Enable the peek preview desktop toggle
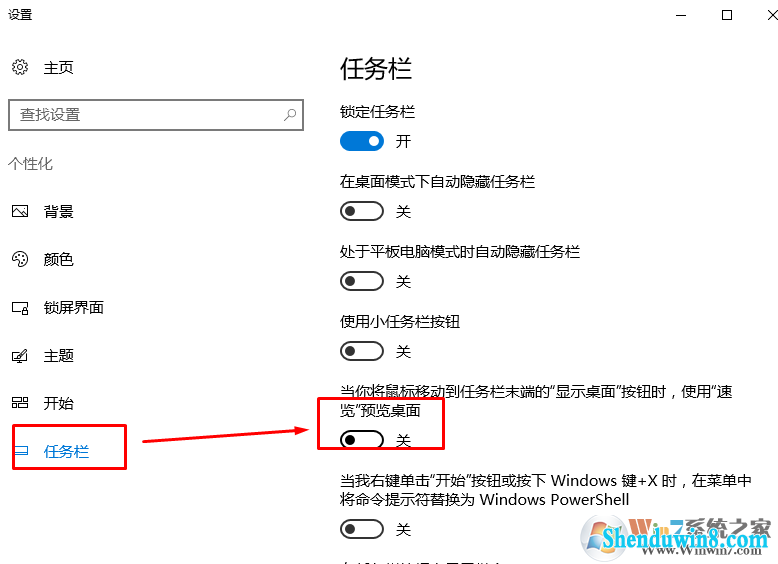The width and height of the screenshot is (778, 564). tap(362, 439)
